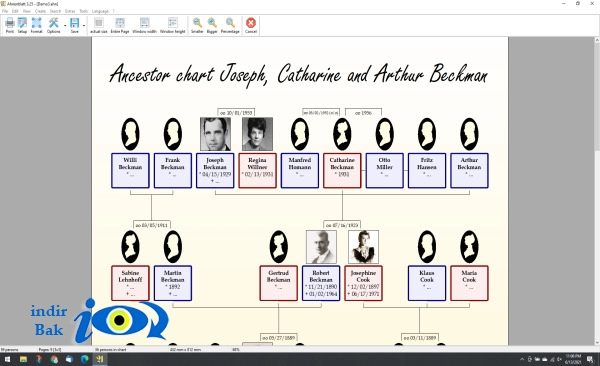Click the silhouette above Fritz Hansen

click(427, 134)
